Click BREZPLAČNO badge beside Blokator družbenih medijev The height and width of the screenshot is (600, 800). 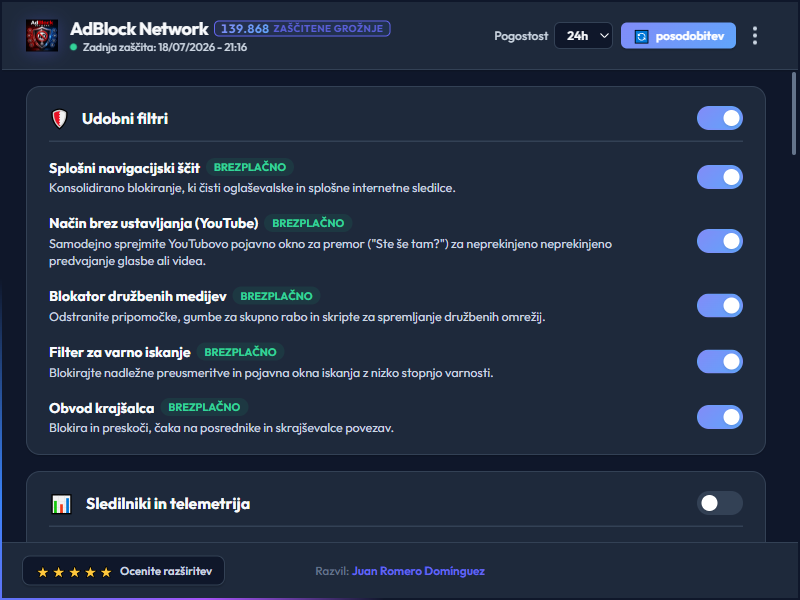276,296
